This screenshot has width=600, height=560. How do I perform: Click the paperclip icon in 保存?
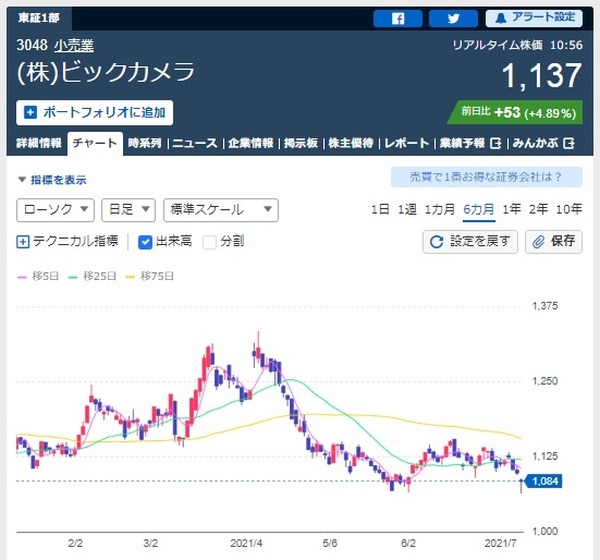[539, 242]
